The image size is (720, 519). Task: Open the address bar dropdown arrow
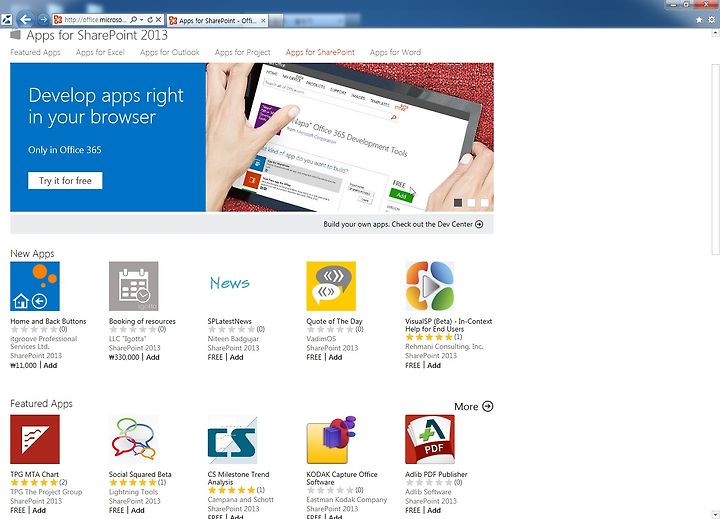[x=142, y=20]
